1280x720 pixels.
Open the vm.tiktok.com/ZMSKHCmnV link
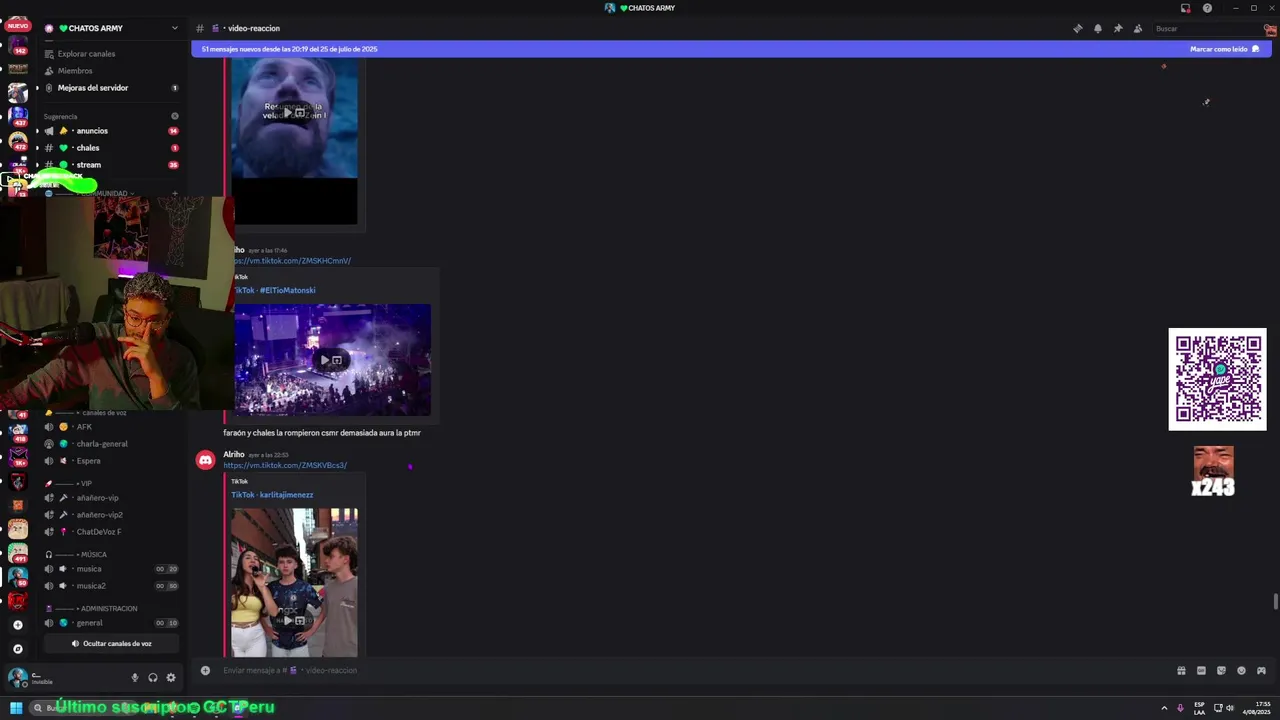click(x=292, y=261)
